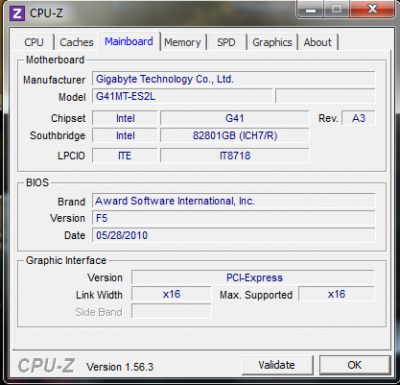Show the About tab
This screenshot has width=400, height=385.
[317, 42]
